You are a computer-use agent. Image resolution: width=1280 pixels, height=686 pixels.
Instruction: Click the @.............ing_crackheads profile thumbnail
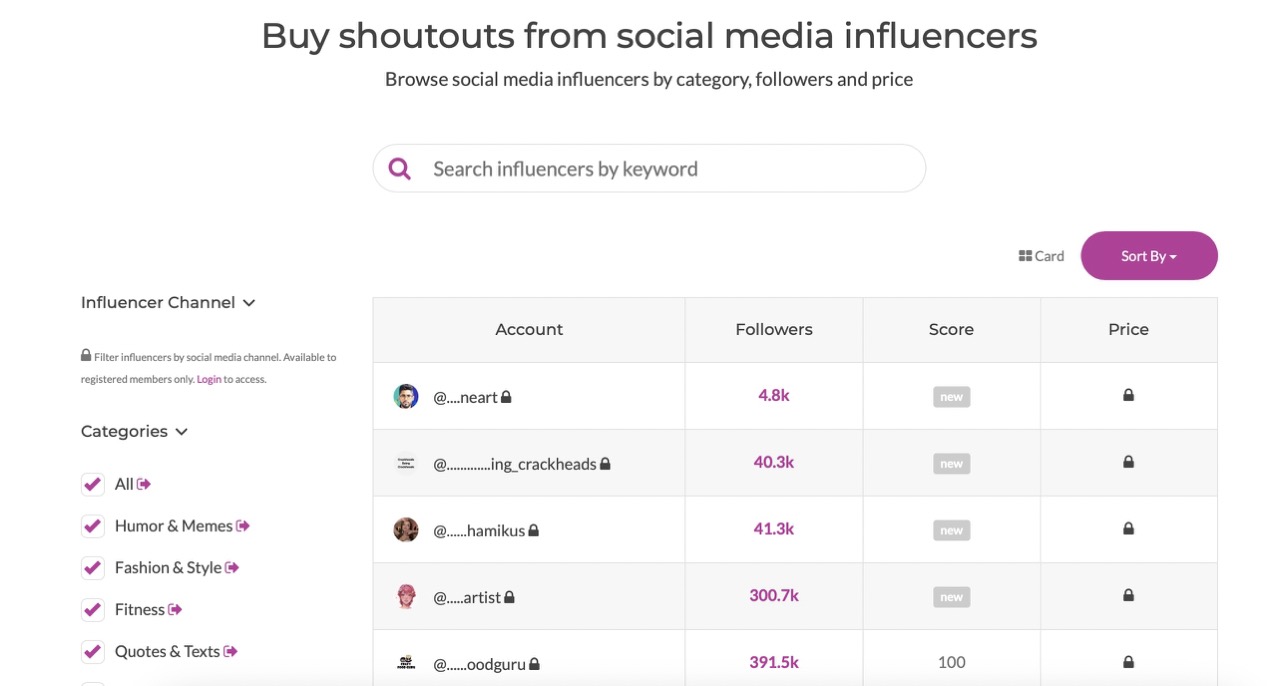click(x=405, y=464)
